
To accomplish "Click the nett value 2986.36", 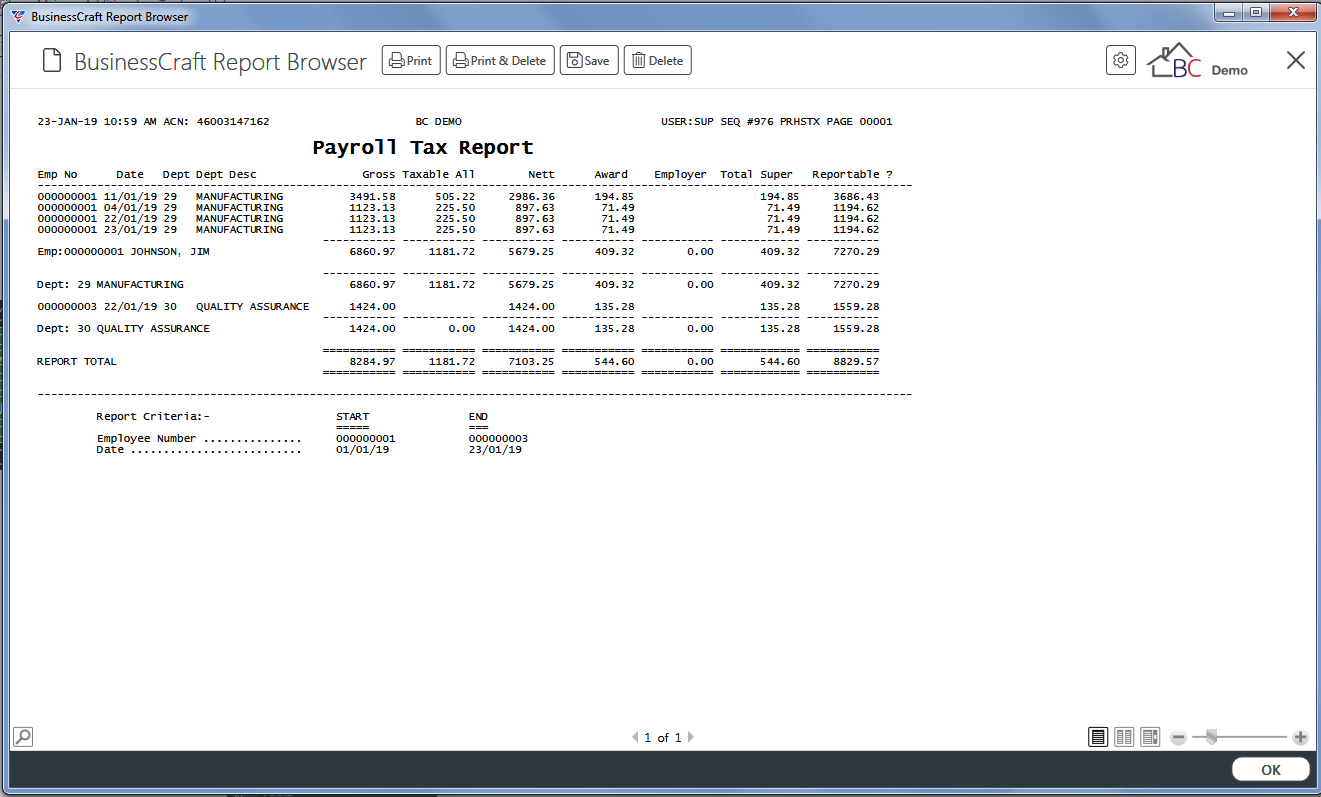I will (x=531, y=196).
